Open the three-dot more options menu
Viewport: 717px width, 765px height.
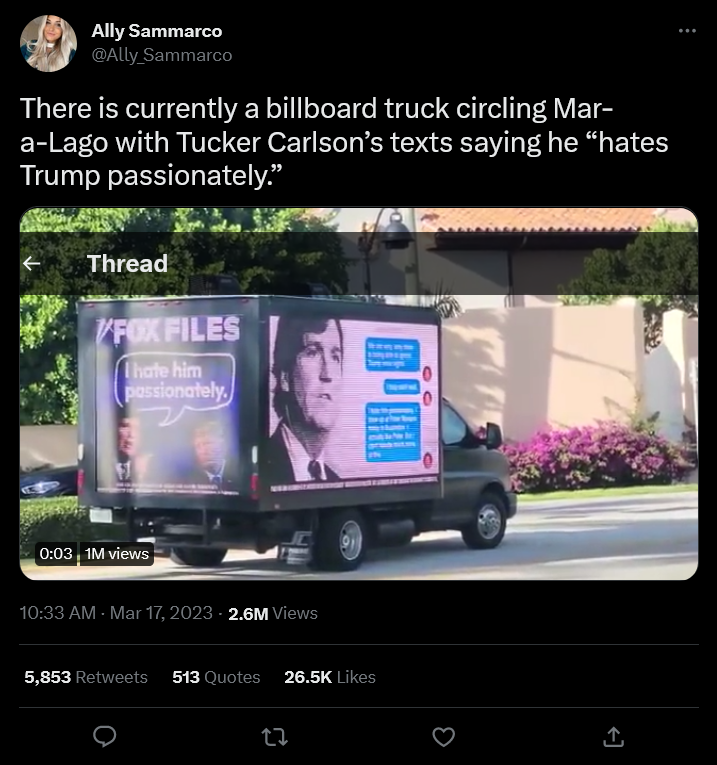pos(687,31)
